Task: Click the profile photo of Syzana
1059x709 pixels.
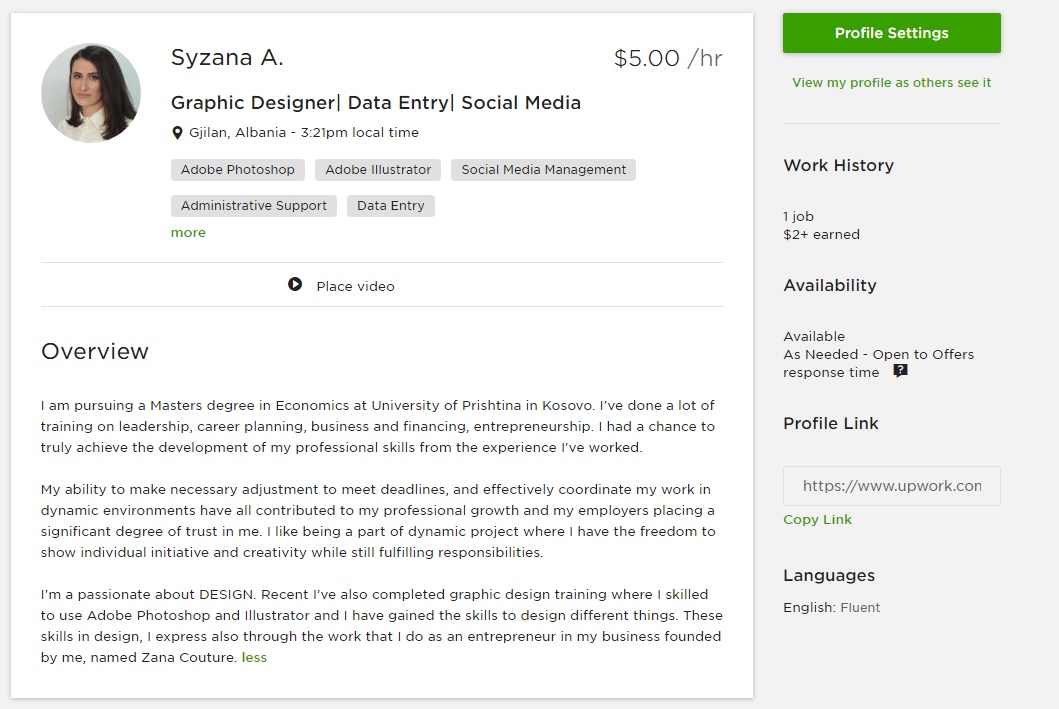Action: (91, 93)
